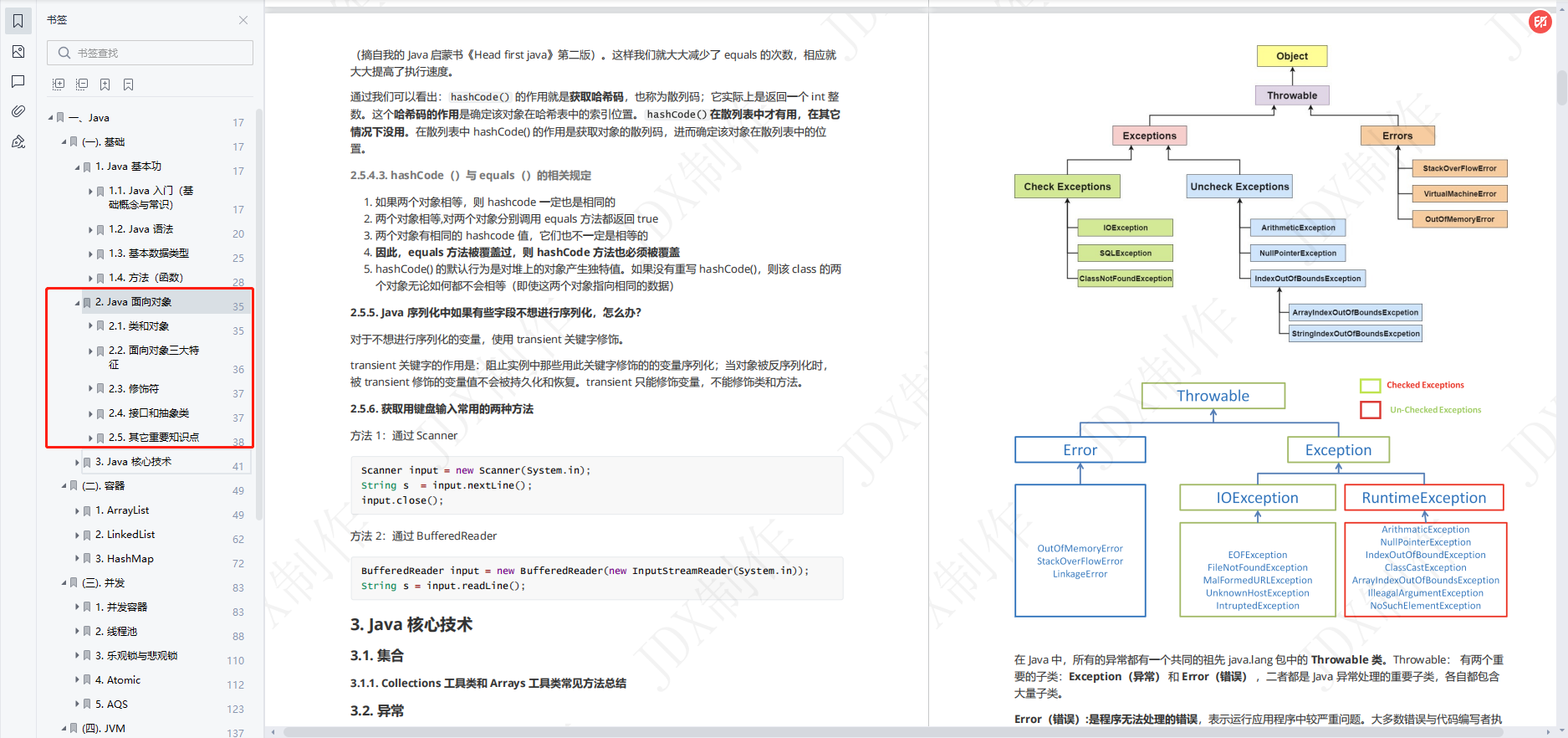Expand the 2.5. 其它重要知识点 bookmark
Screen dimensions: 1568x738
pos(91,438)
